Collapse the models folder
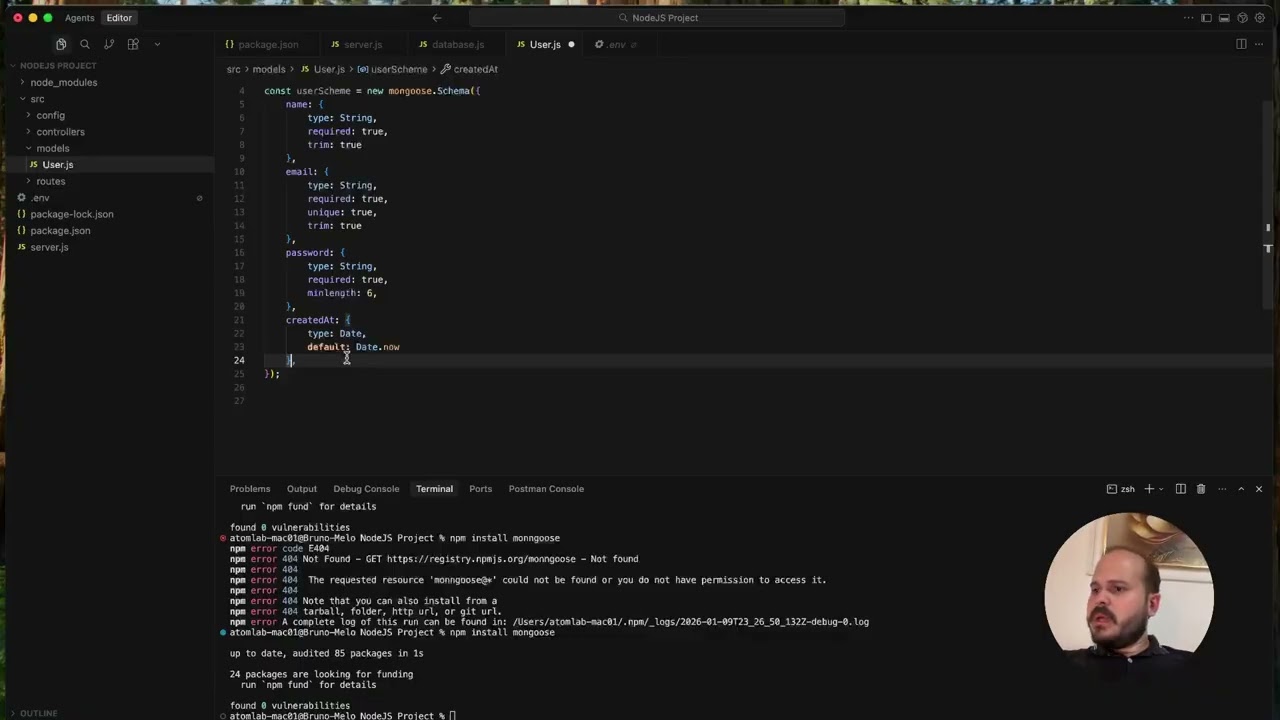Image resolution: width=1280 pixels, height=720 pixels. (x=53, y=148)
